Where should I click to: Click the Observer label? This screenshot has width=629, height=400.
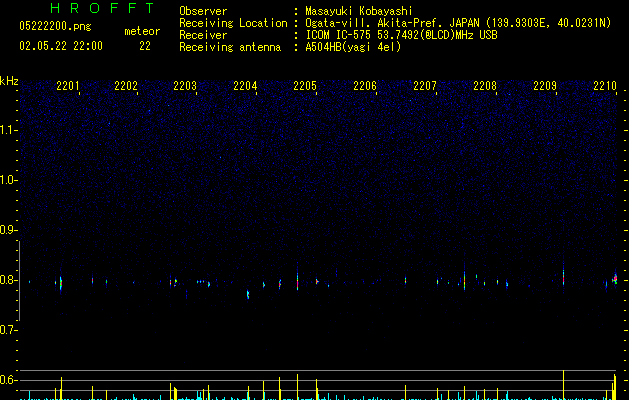[x=203, y=11]
